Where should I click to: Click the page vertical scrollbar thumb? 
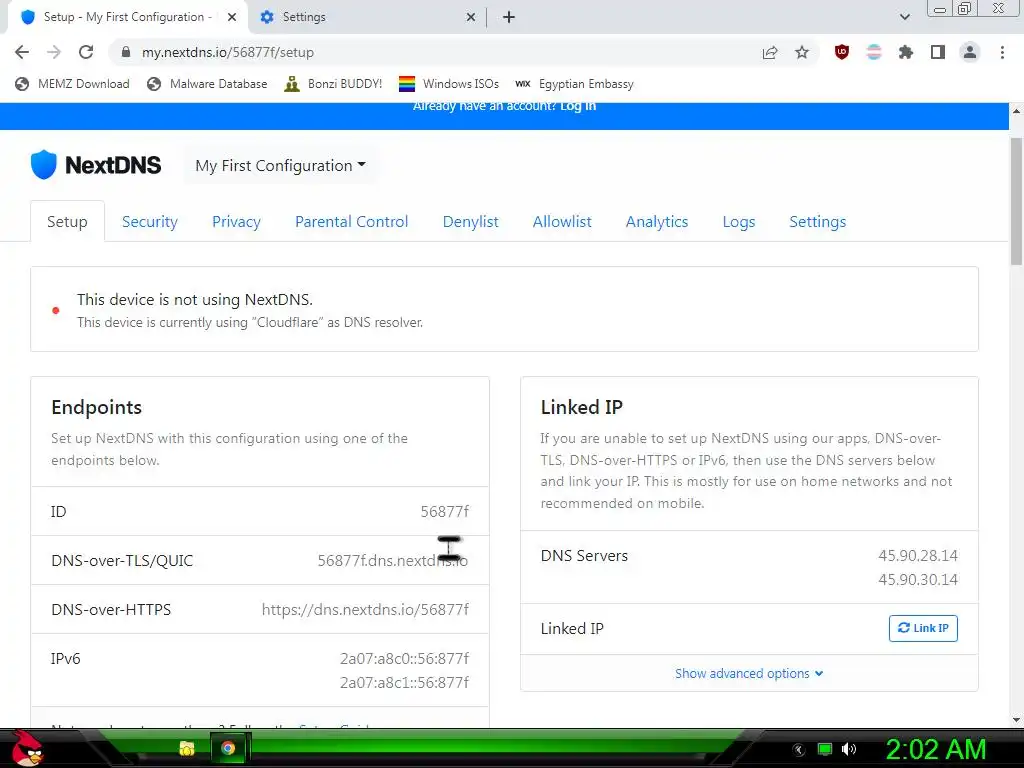point(1016,201)
